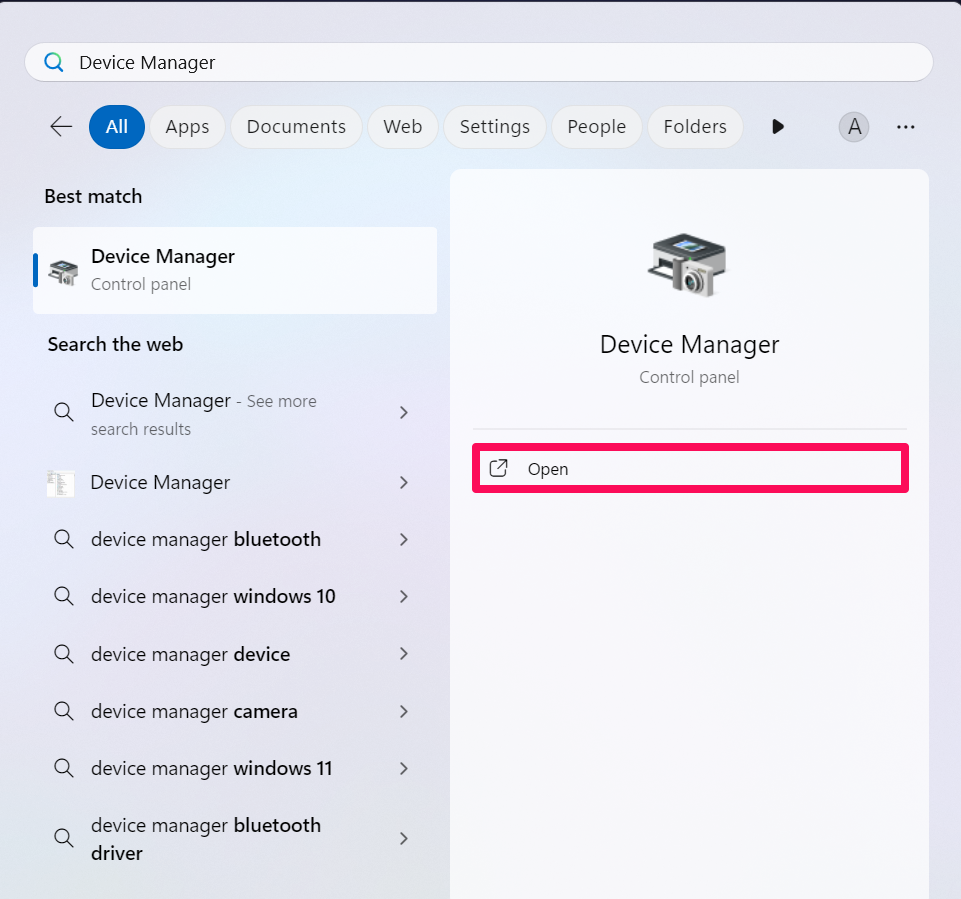This screenshot has width=961, height=899.
Task: Click the Device Manager title in preview pane
Action: (689, 344)
